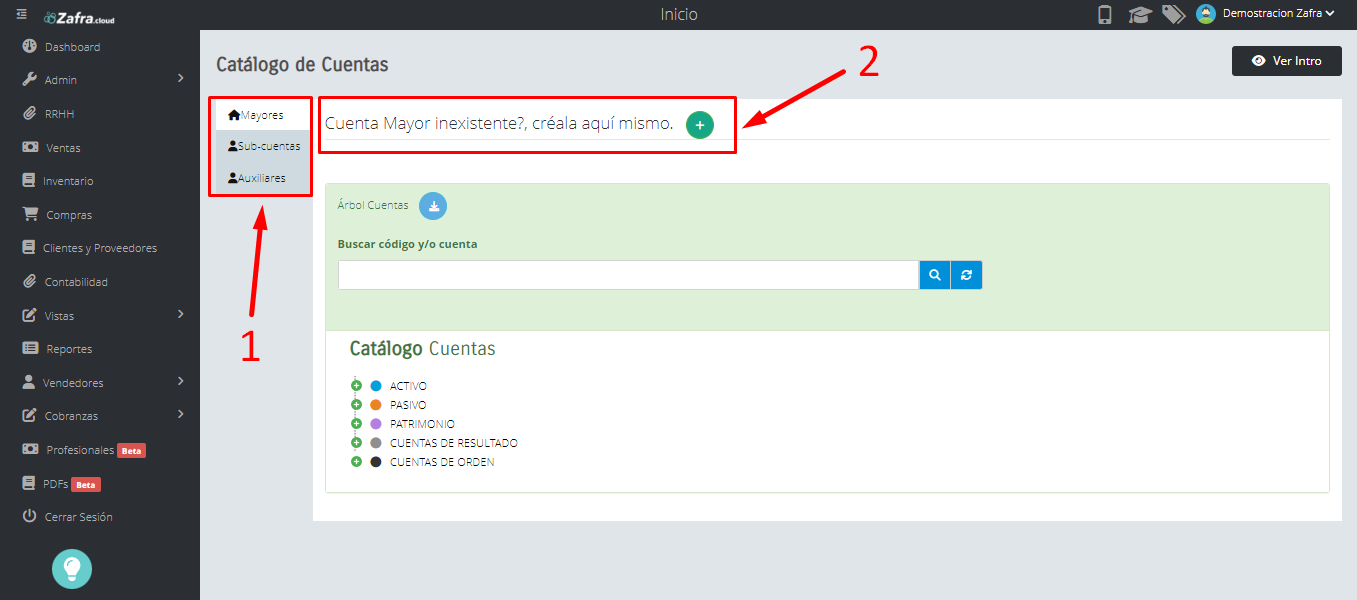Expand the Vistas sidebar menu arrow

[181, 314]
